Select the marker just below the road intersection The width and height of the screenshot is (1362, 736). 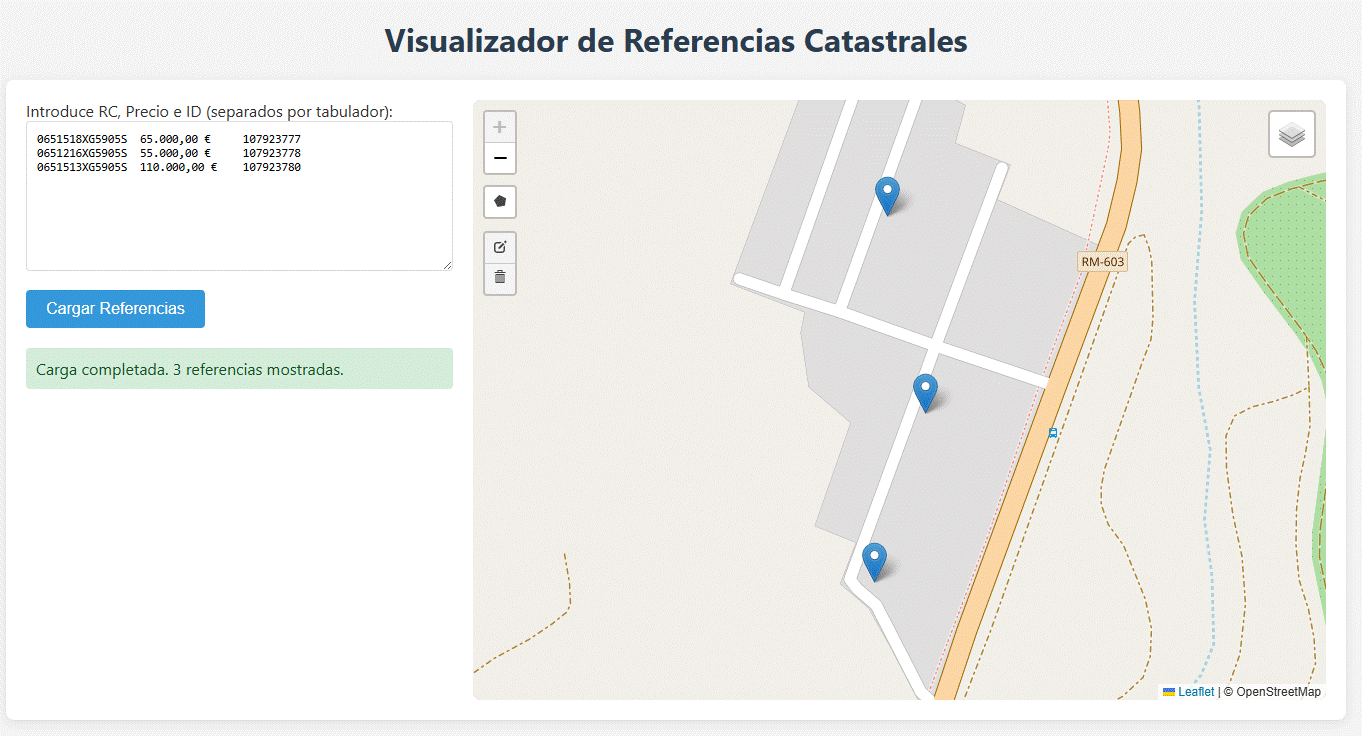925,391
